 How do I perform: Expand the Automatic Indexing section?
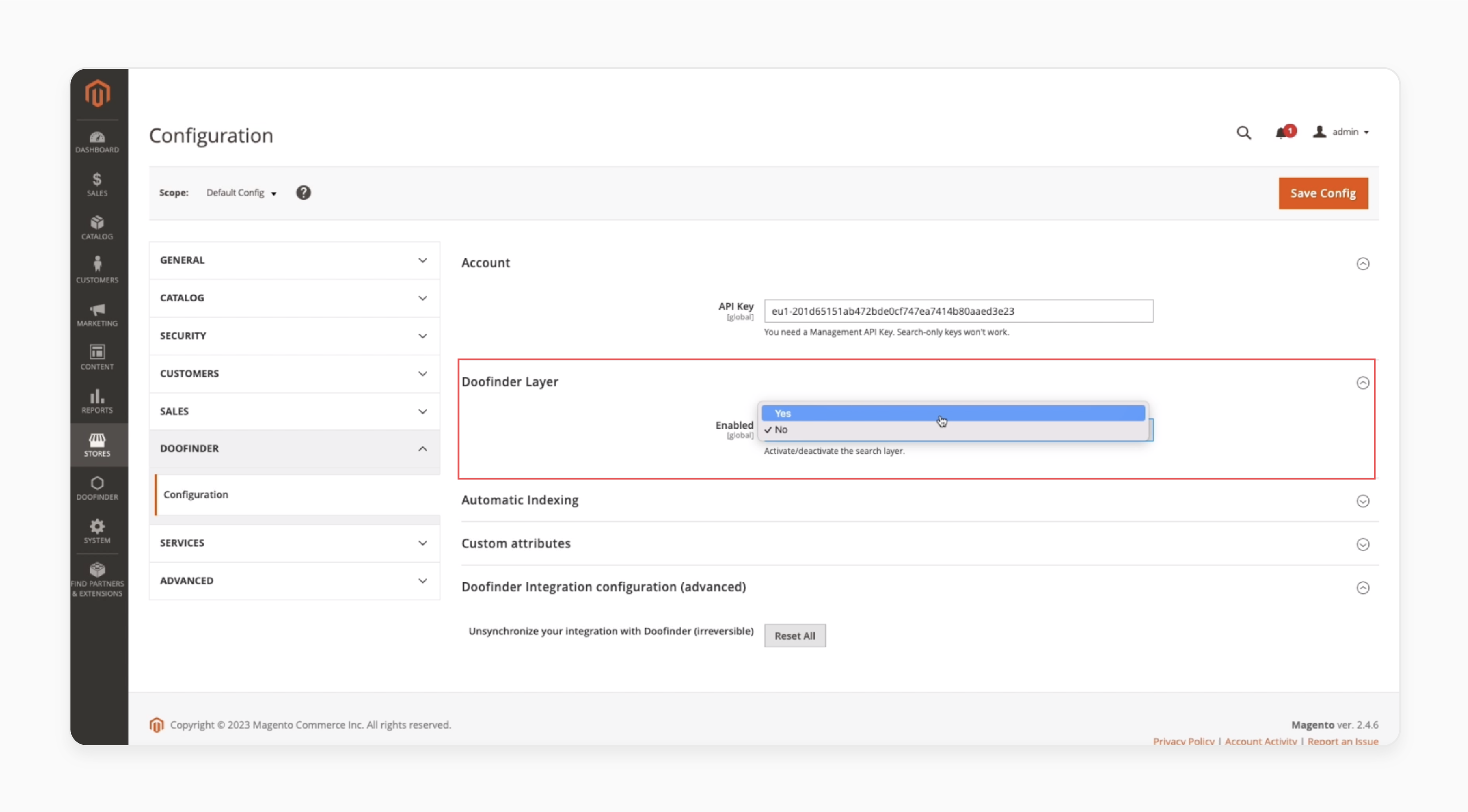pos(1363,502)
